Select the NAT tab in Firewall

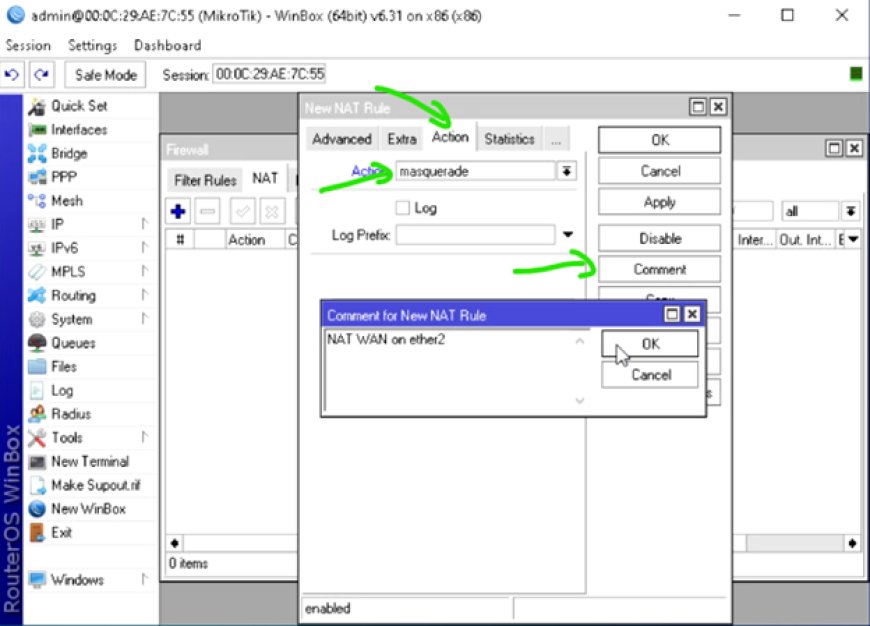pyautogui.click(x=265, y=178)
